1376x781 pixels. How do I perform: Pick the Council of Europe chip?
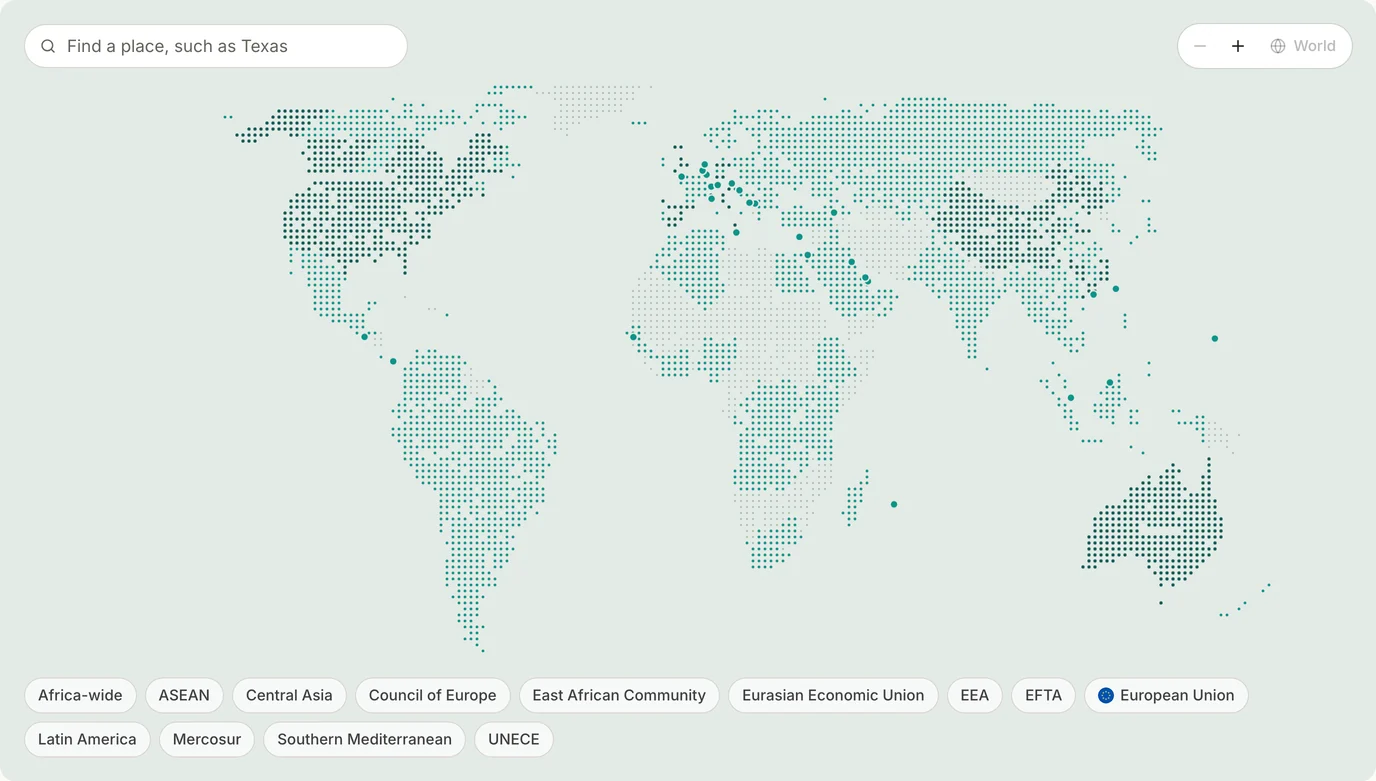432,695
